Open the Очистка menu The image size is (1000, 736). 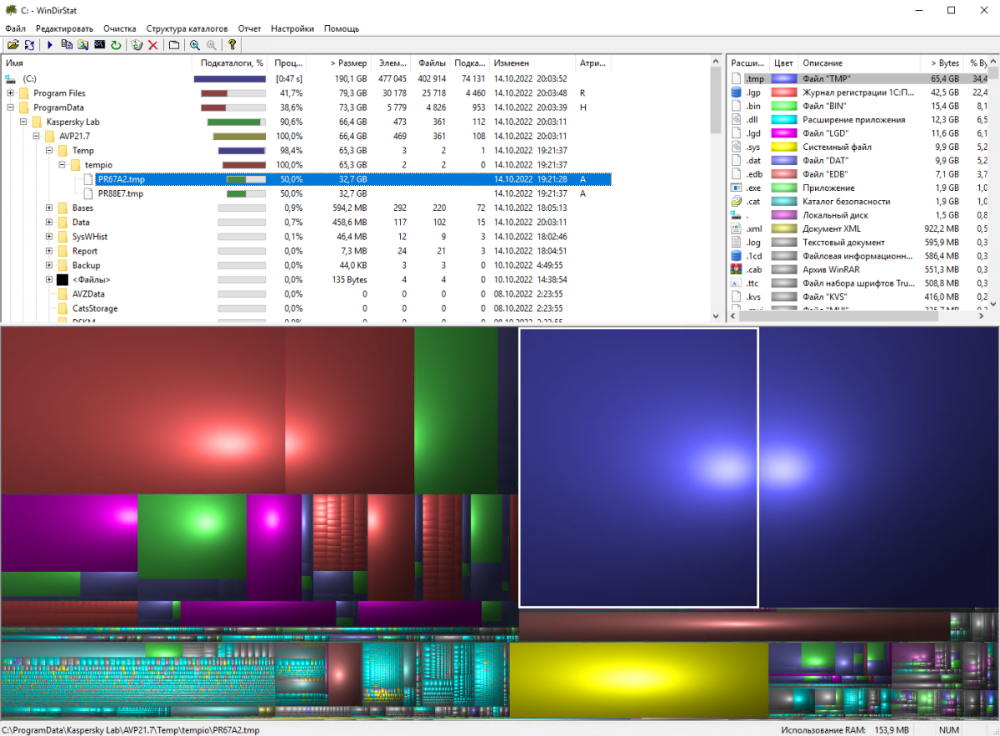click(120, 29)
